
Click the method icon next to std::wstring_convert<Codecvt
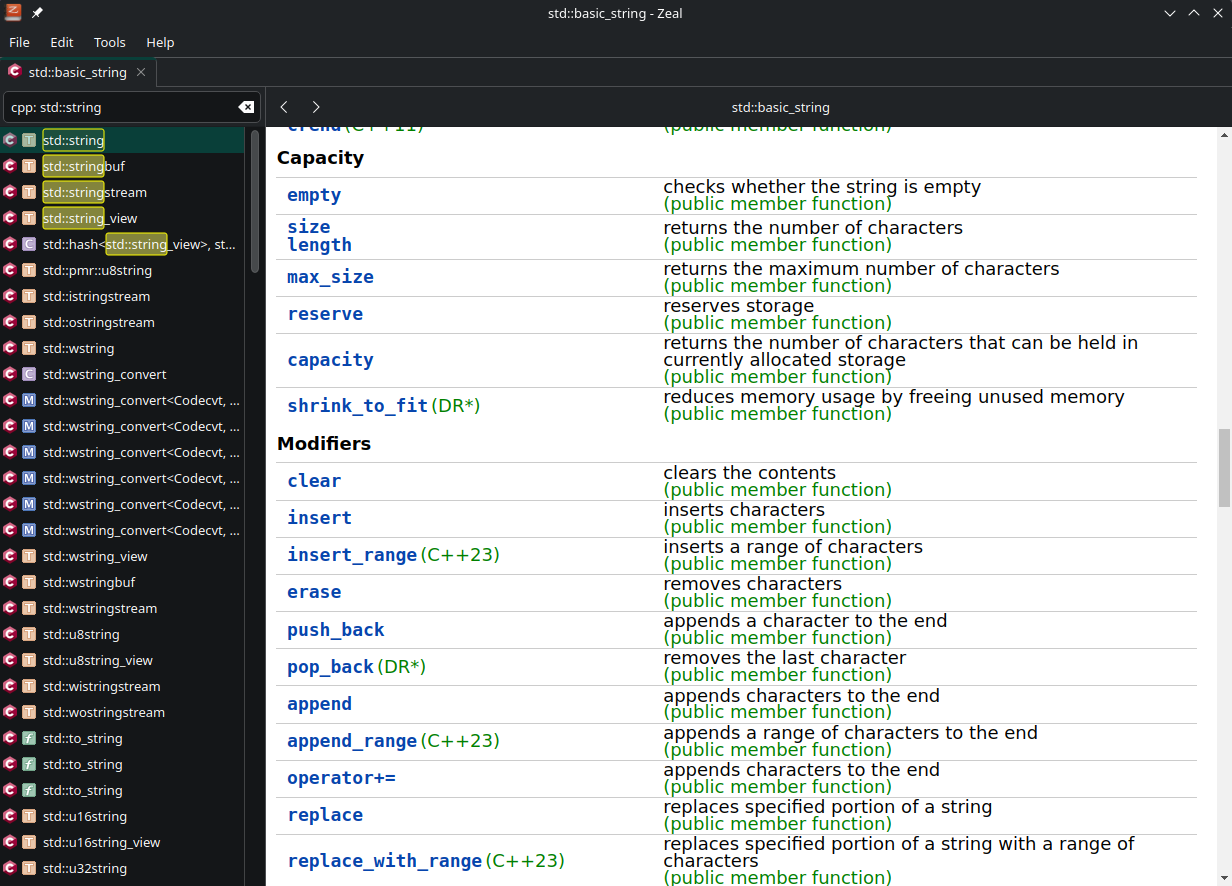coord(29,400)
